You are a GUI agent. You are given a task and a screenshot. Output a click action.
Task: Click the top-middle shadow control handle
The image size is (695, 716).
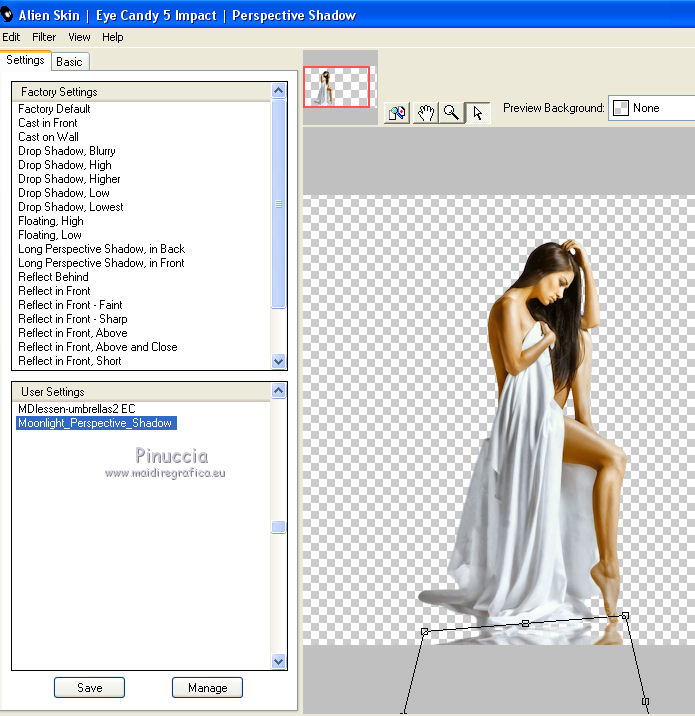tap(525, 623)
